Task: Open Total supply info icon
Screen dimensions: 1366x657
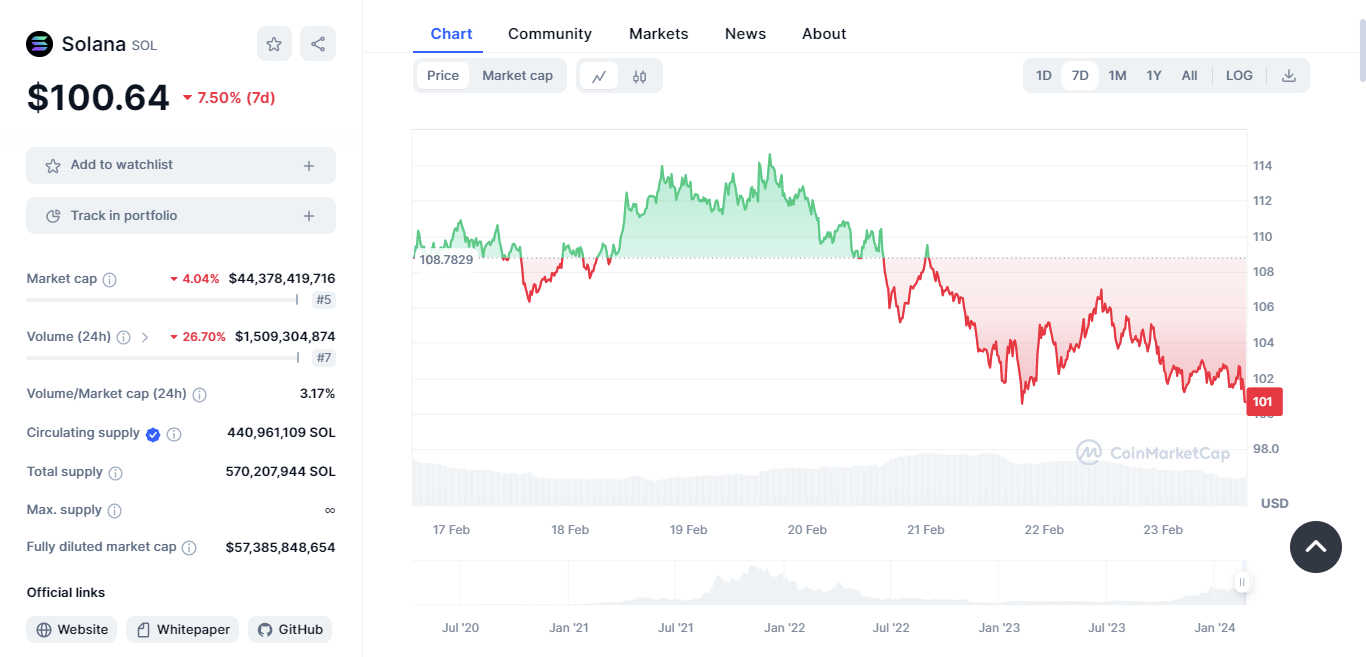Action: tap(115, 473)
